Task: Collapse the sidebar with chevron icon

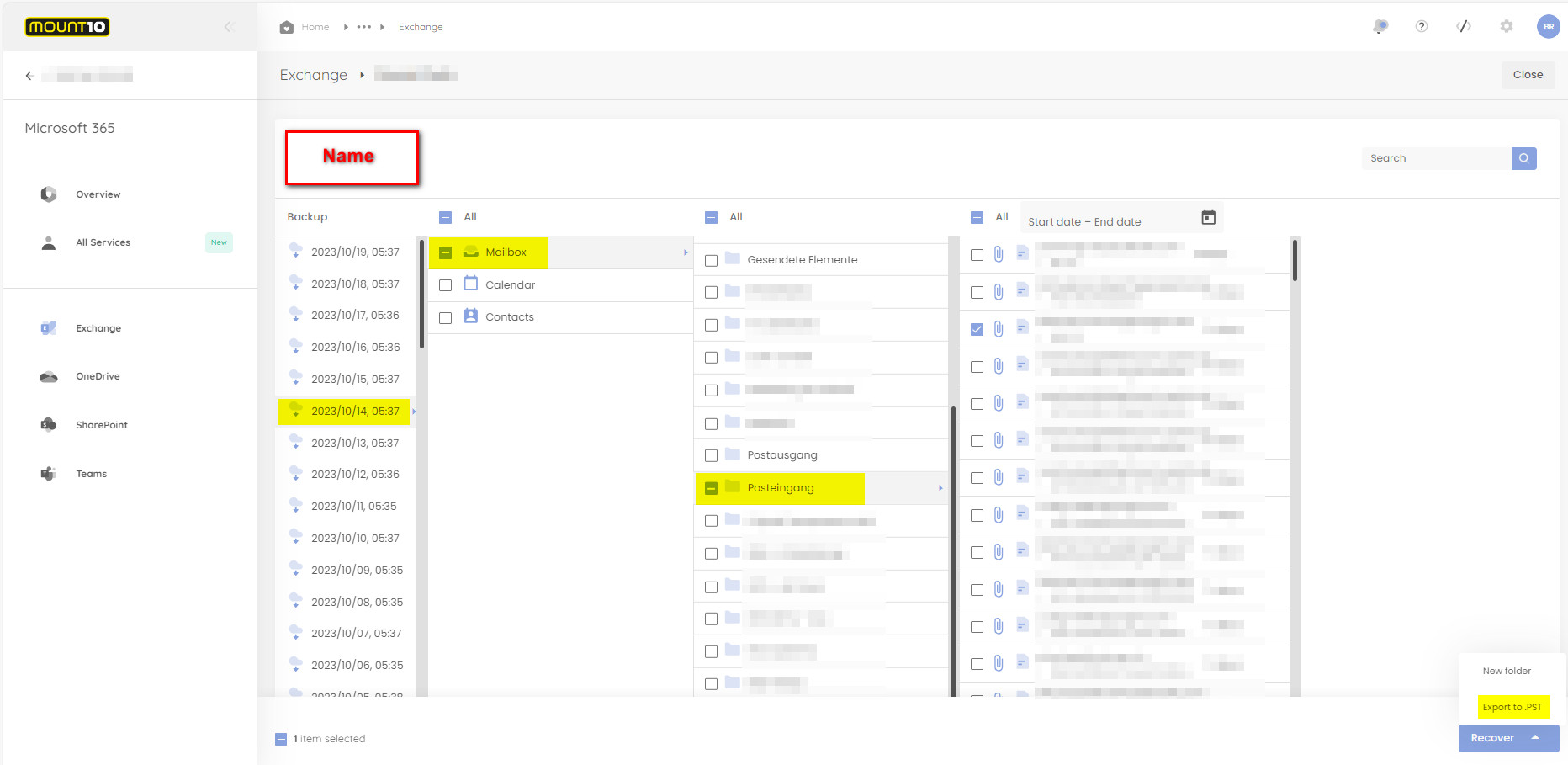Action: pyautogui.click(x=228, y=27)
